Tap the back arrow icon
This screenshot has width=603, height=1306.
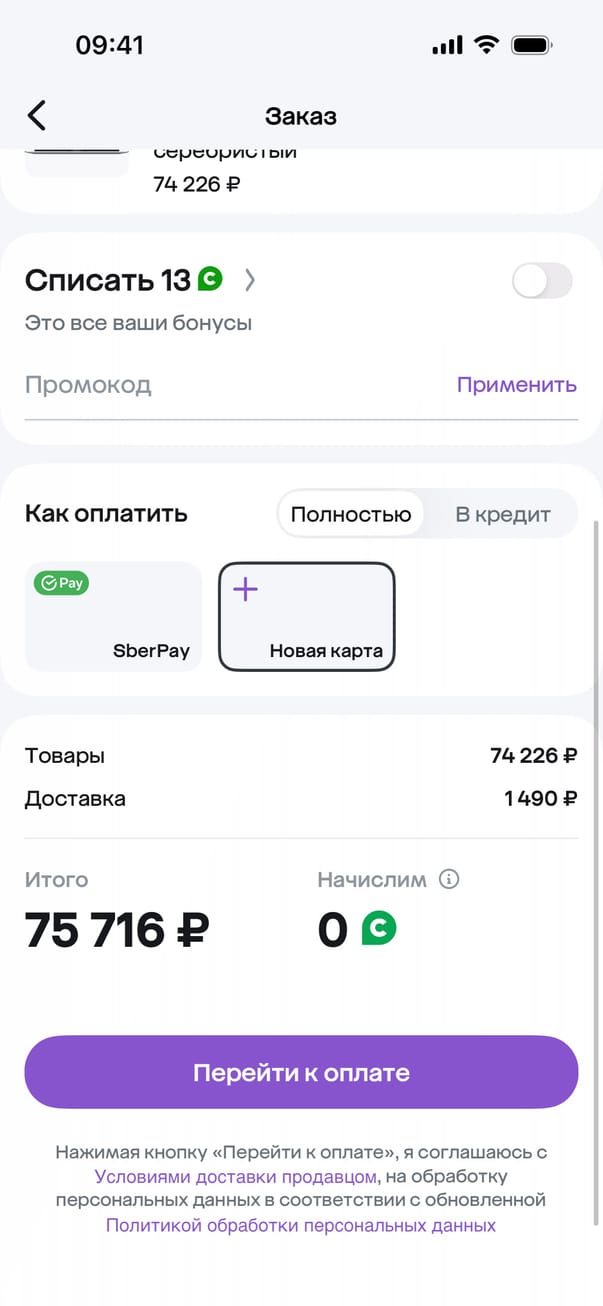point(37,115)
